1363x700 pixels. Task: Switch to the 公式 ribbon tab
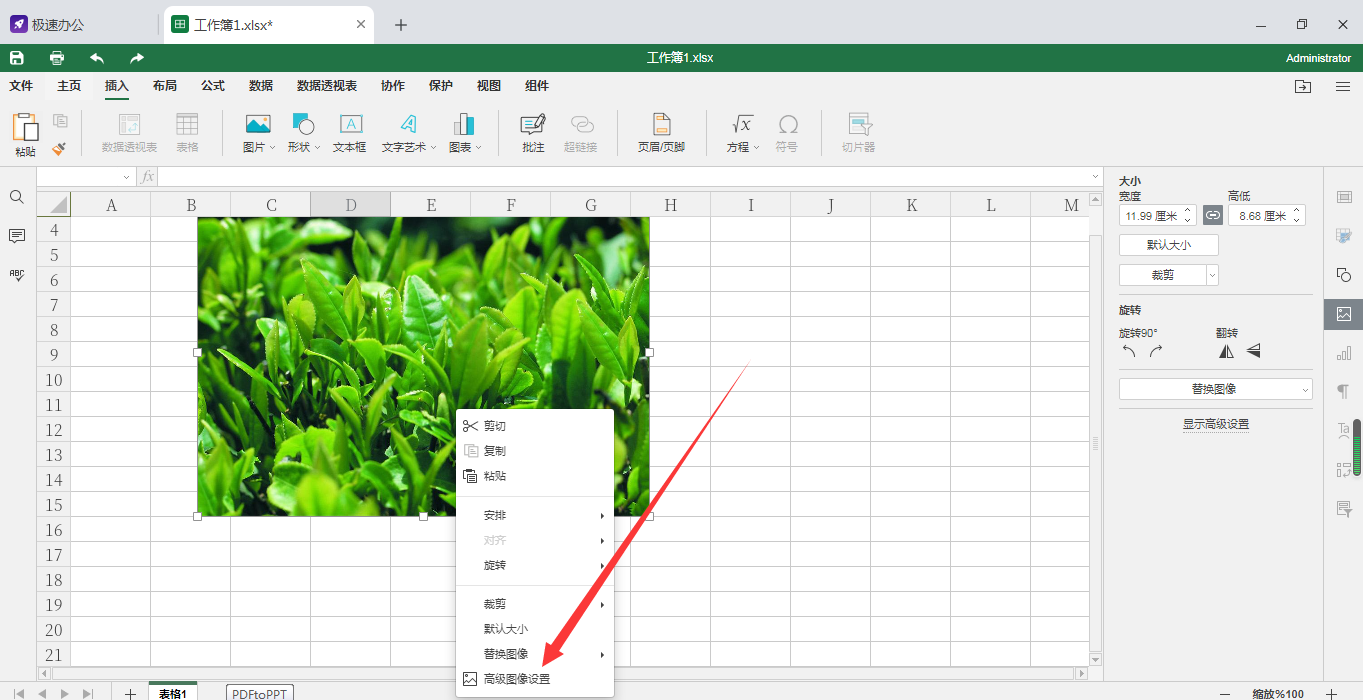(213, 86)
